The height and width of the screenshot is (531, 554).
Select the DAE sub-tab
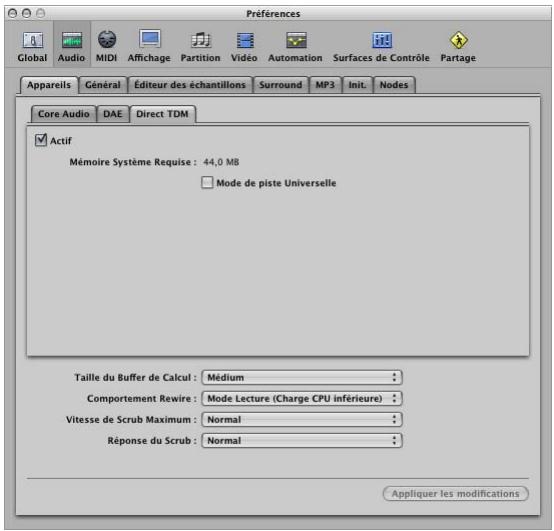113,114
